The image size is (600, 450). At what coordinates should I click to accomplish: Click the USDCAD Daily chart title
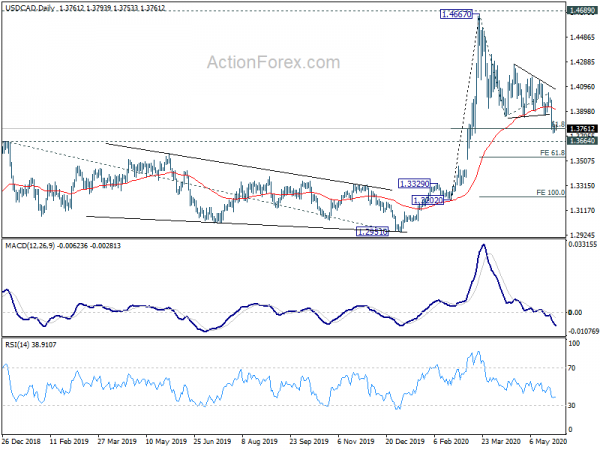point(30,8)
